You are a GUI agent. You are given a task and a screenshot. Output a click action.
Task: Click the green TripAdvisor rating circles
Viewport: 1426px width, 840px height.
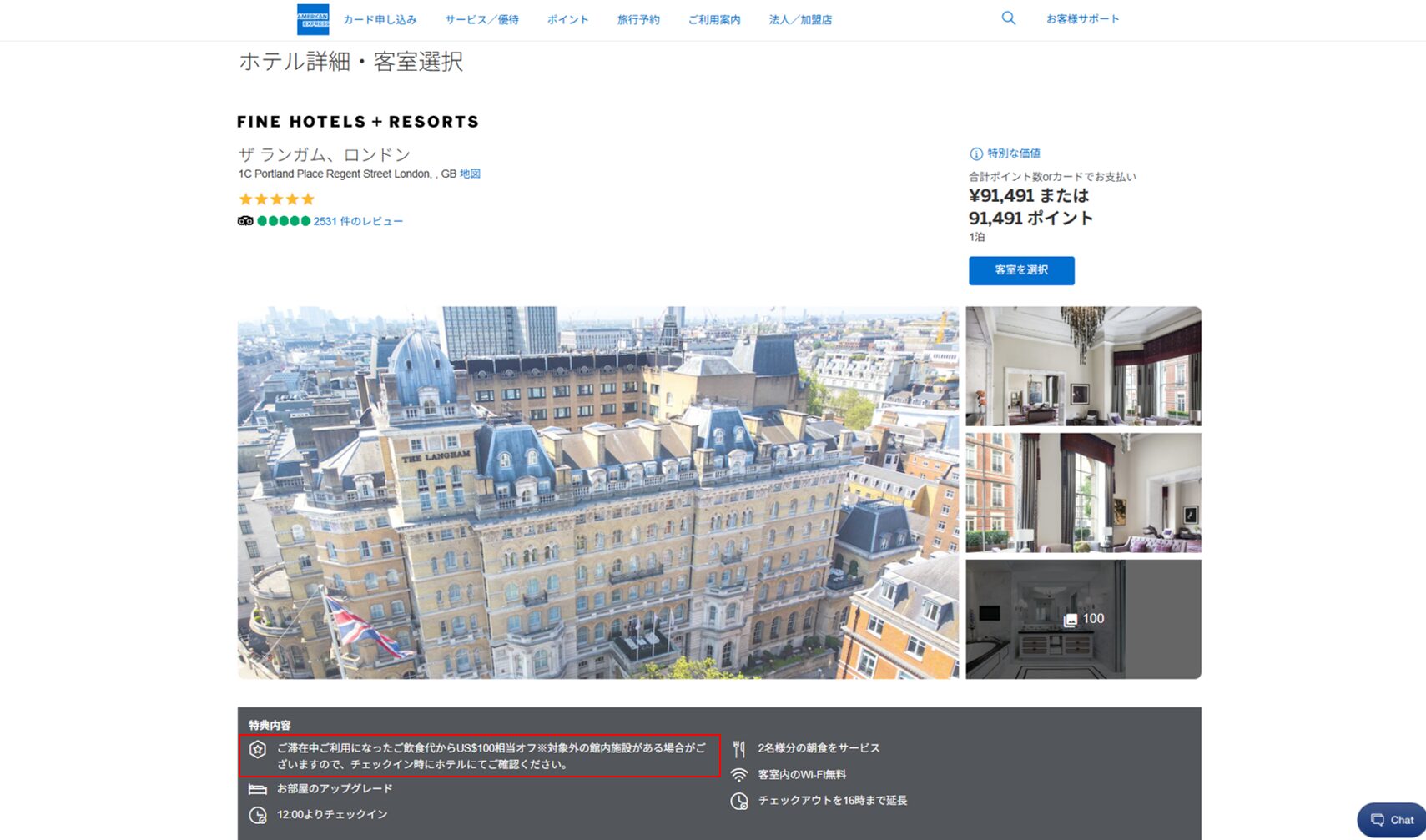tap(284, 221)
